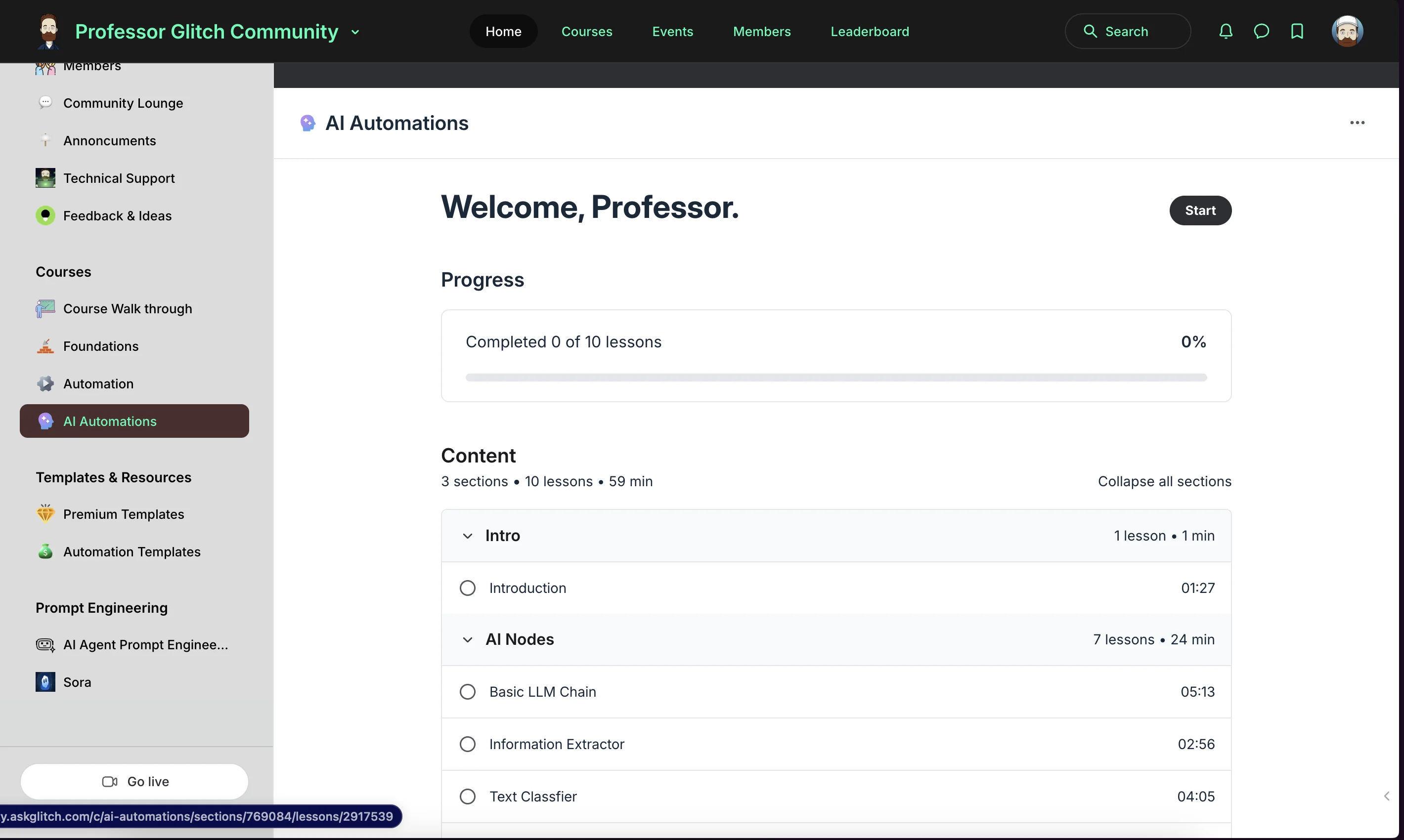Screen dimensions: 1404x840
Task: Open the Professor Glitch Community dropdown
Action: click(x=355, y=32)
